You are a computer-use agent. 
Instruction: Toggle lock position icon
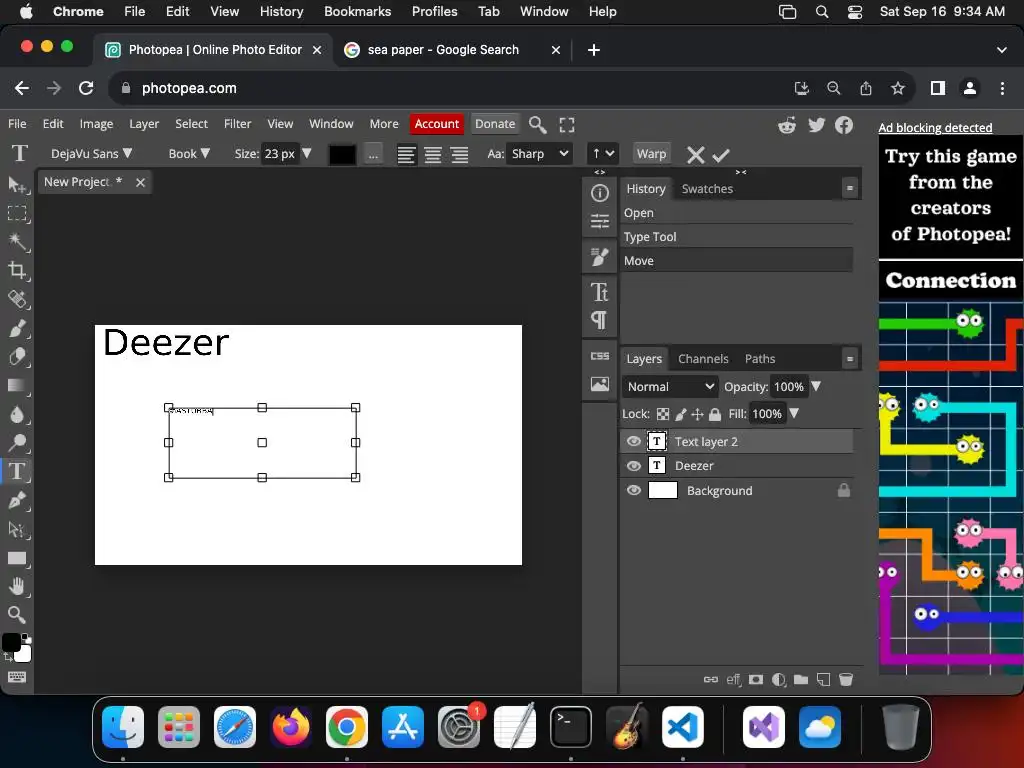(x=697, y=414)
